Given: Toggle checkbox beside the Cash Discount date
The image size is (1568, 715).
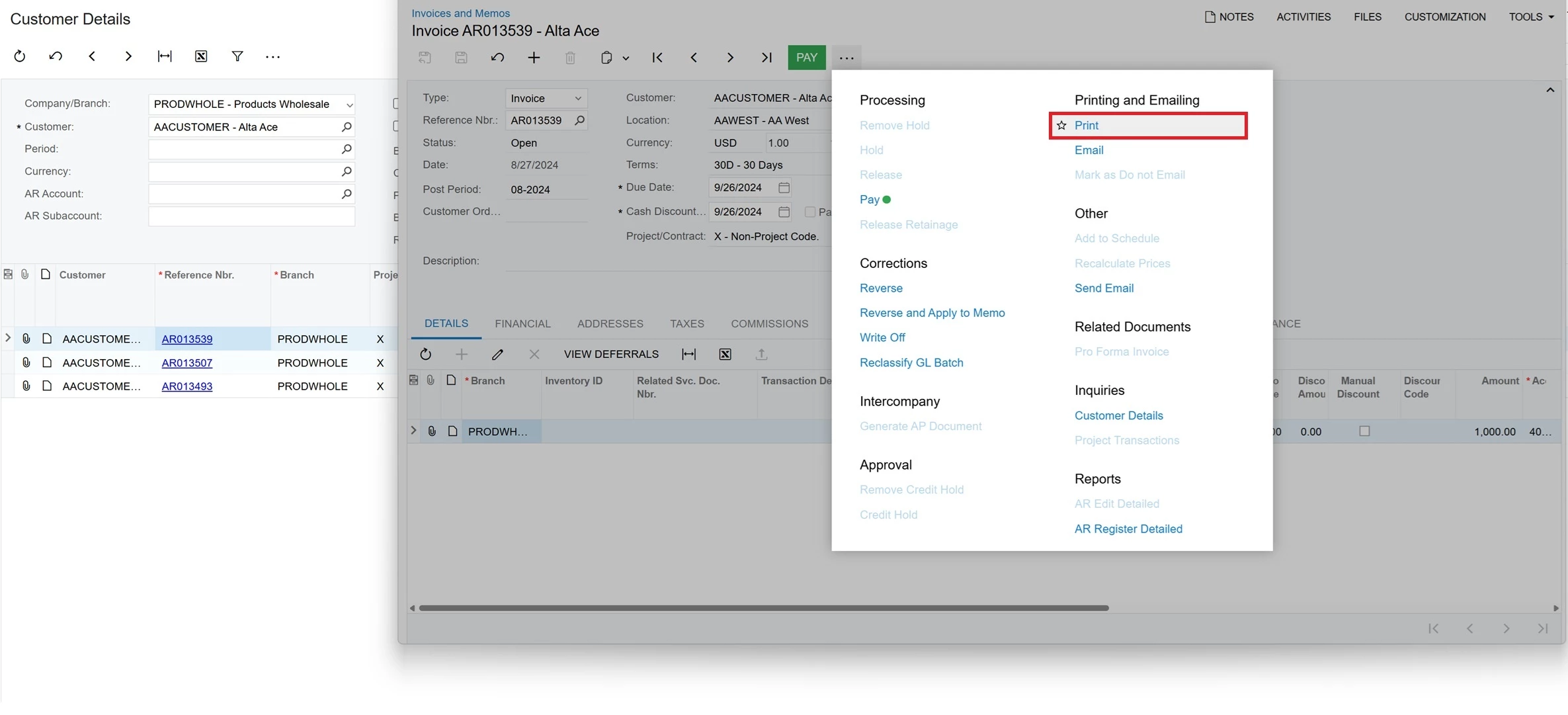Looking at the screenshot, I should [809, 212].
